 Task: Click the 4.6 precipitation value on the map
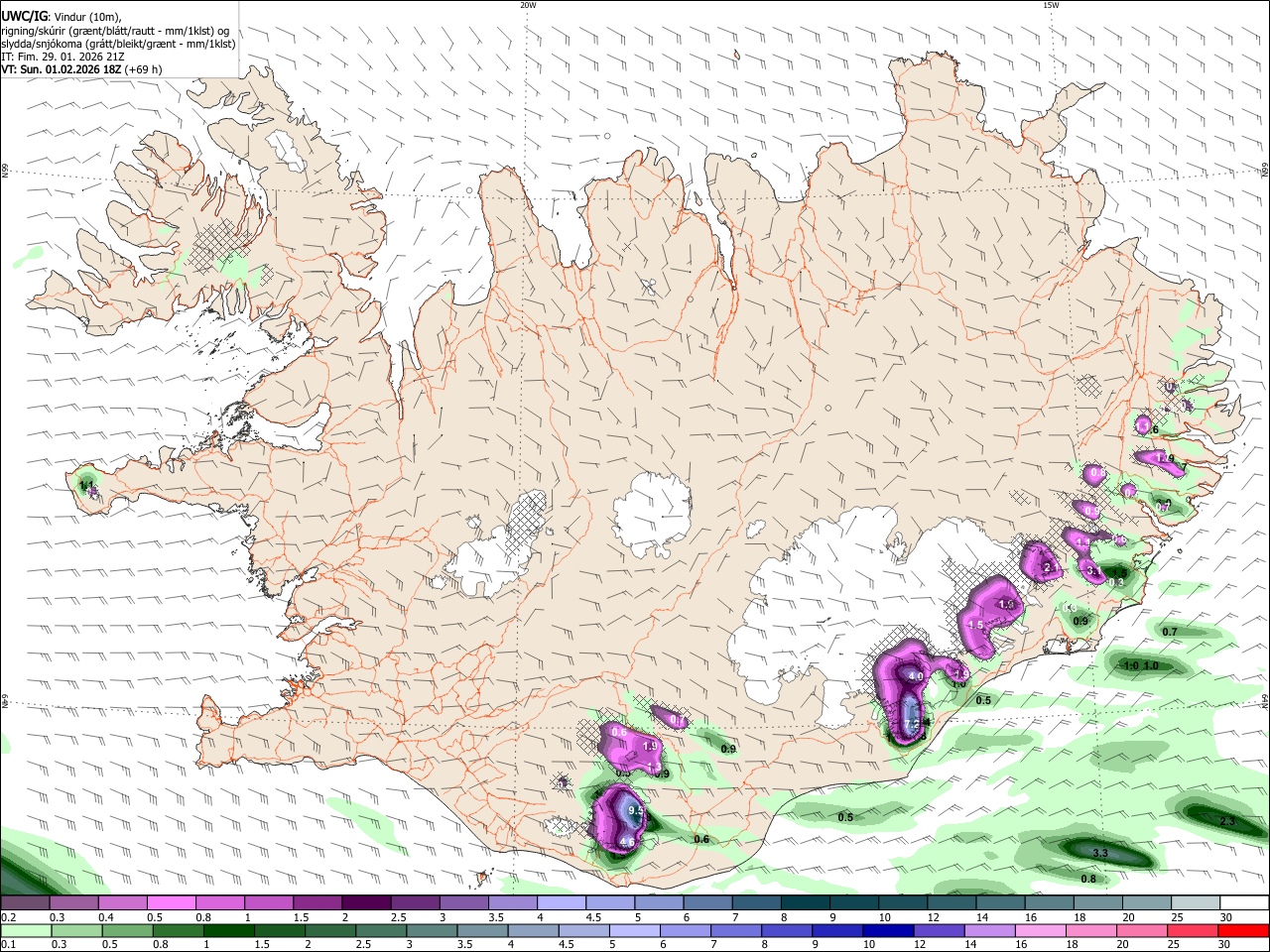coord(627,842)
